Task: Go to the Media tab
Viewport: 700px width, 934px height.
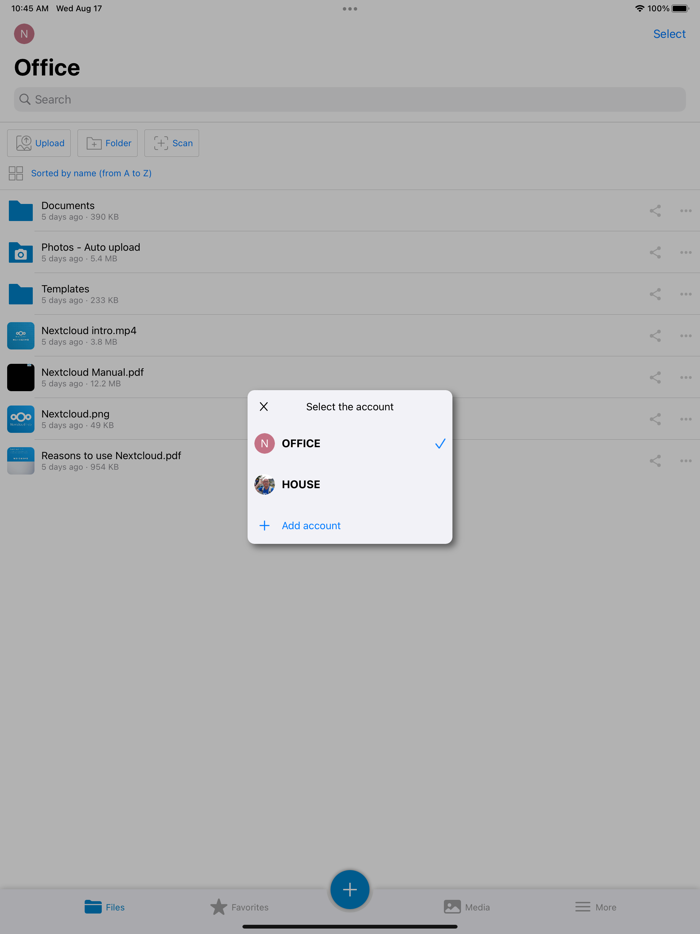Action: 466,907
